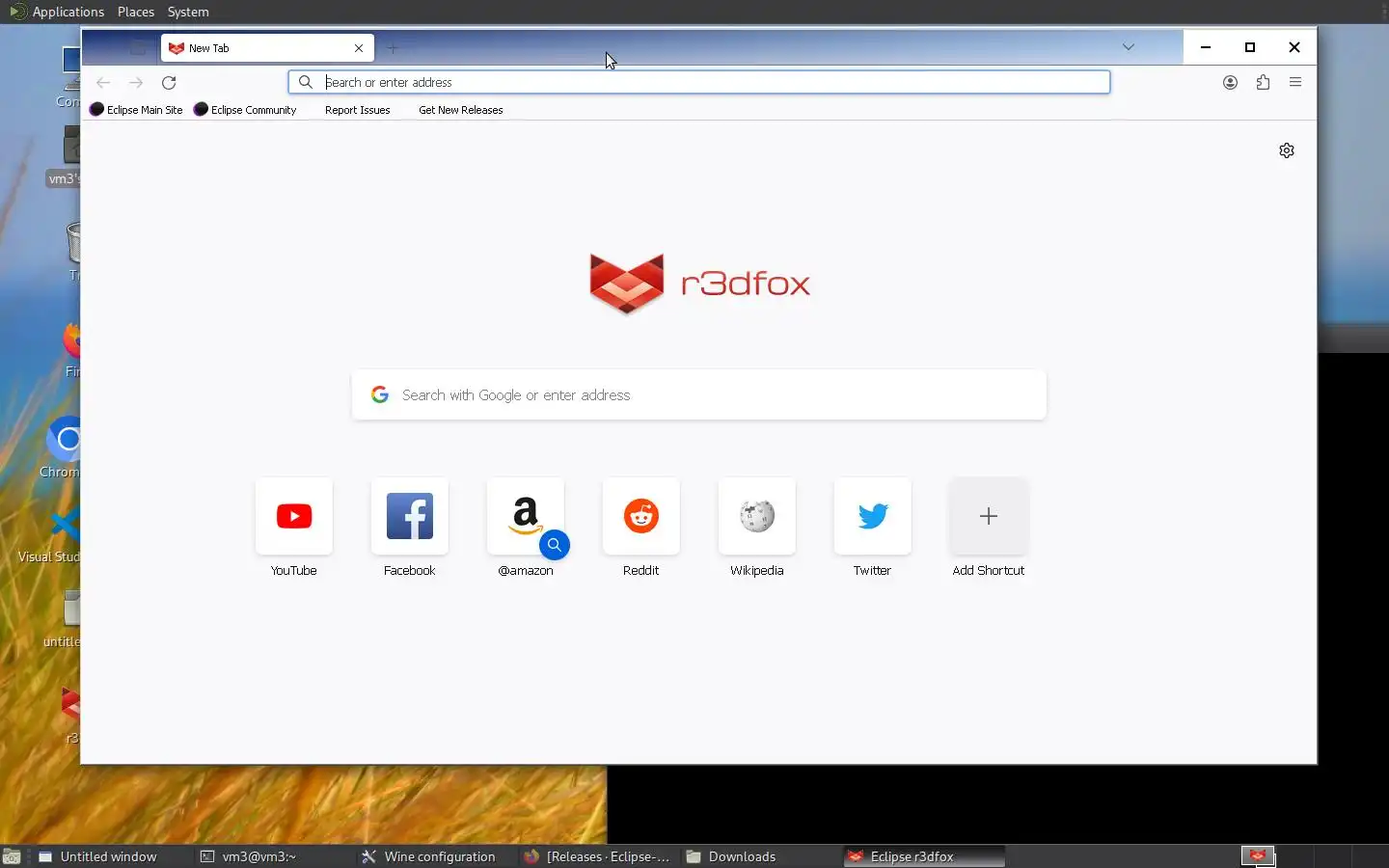Image resolution: width=1389 pixels, height=868 pixels.
Task: Minimize the r3dfox window
Action: point(1206,47)
